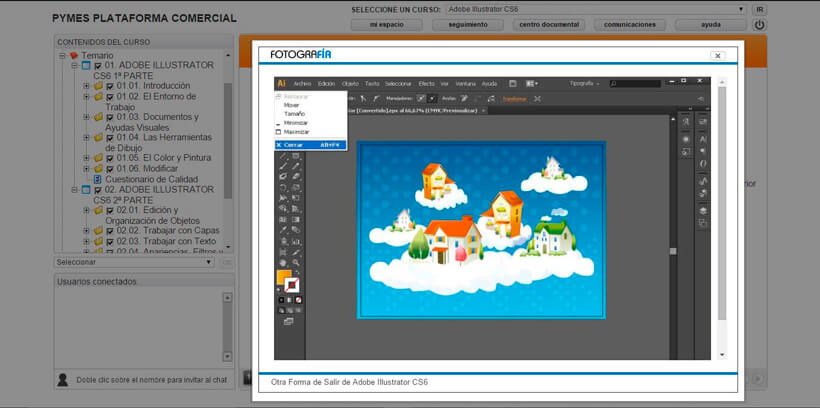Toggle checkbox for 01.03. Documentos
The height and width of the screenshot is (408, 820).
point(110,118)
